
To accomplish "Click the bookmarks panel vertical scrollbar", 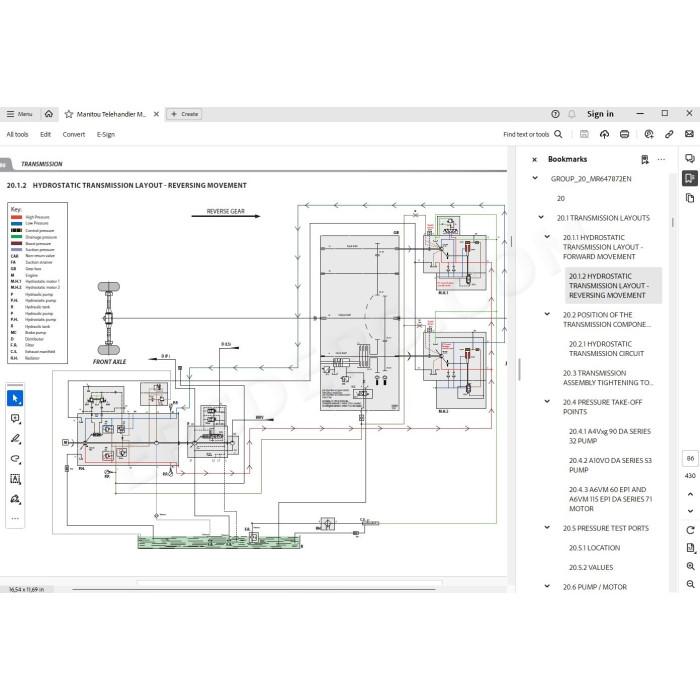I will 672,222.
